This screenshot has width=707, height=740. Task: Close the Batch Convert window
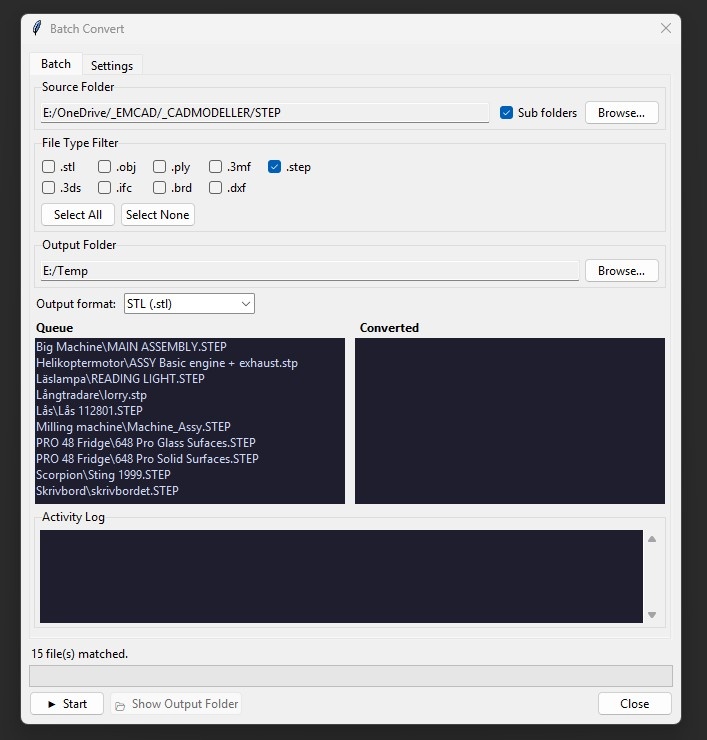coord(666,29)
